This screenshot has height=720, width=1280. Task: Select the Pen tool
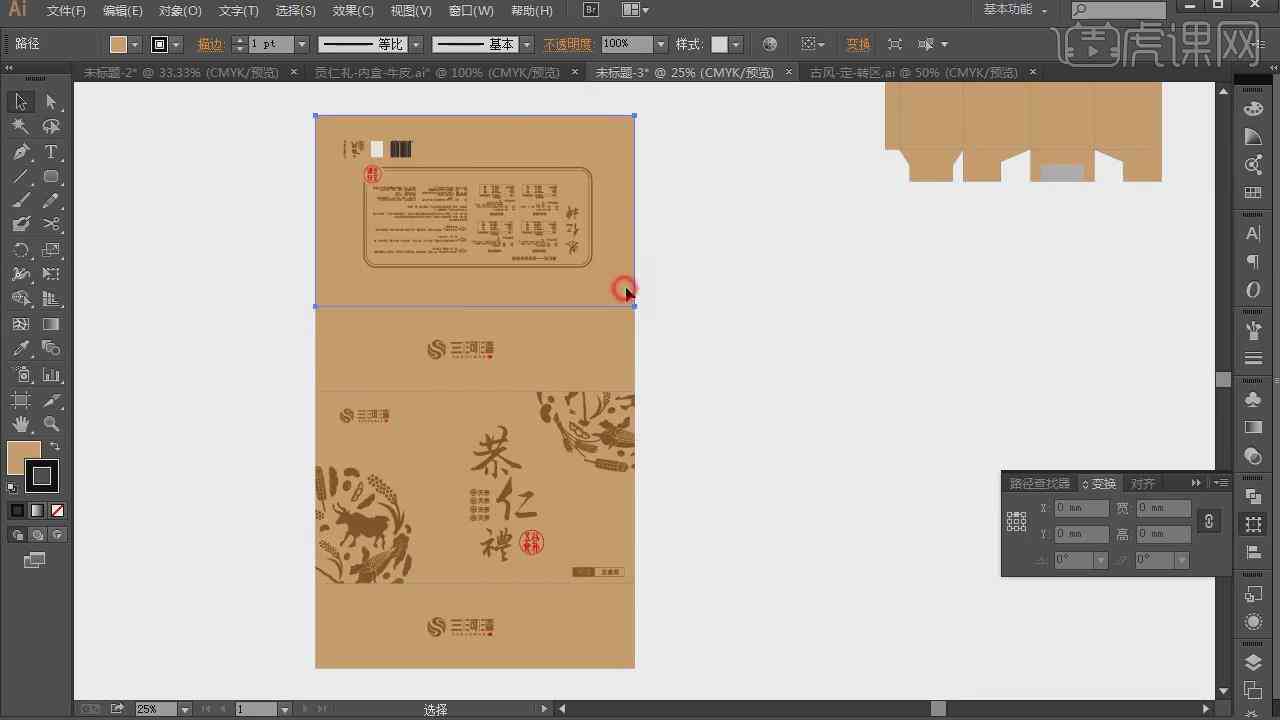pyautogui.click(x=20, y=152)
